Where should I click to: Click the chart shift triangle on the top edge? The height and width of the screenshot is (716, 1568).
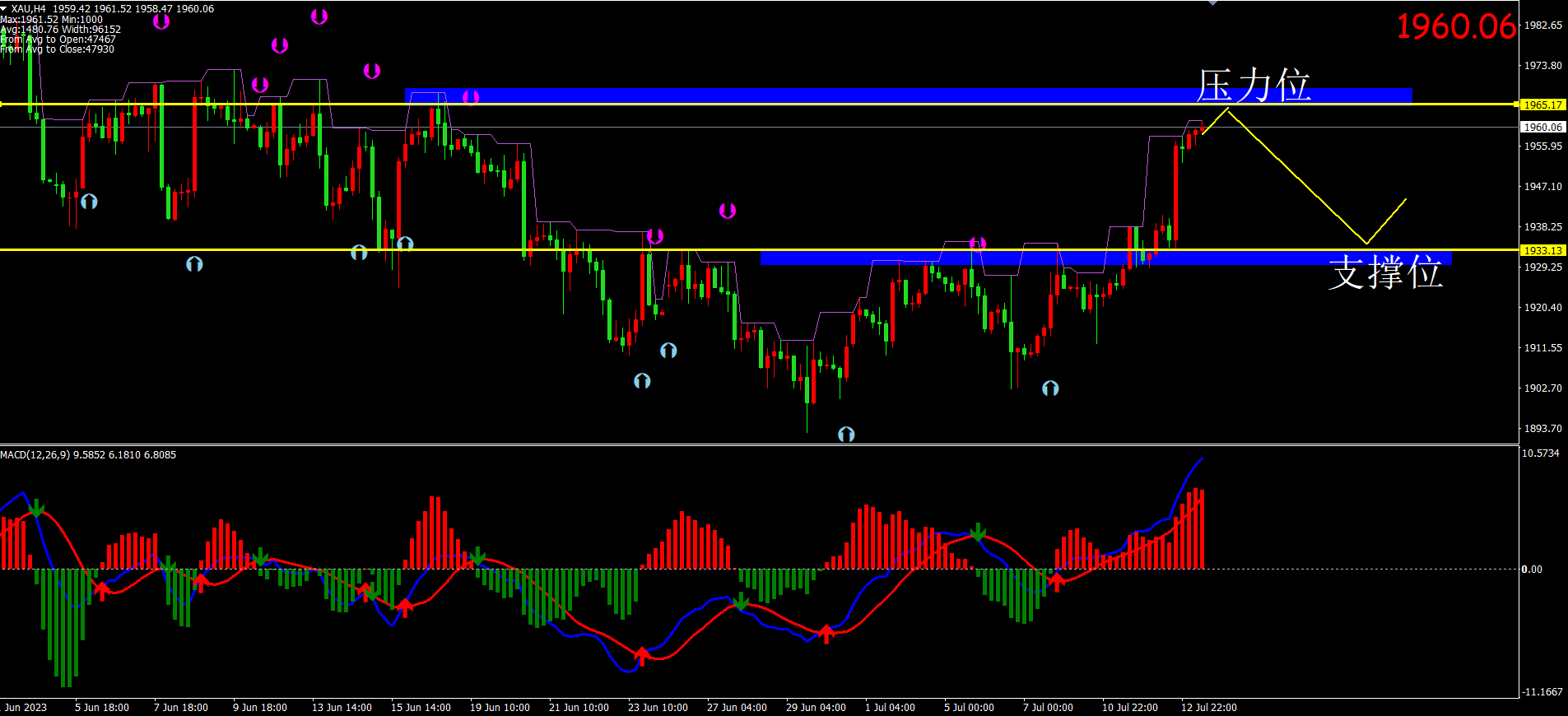click(1212, 3)
